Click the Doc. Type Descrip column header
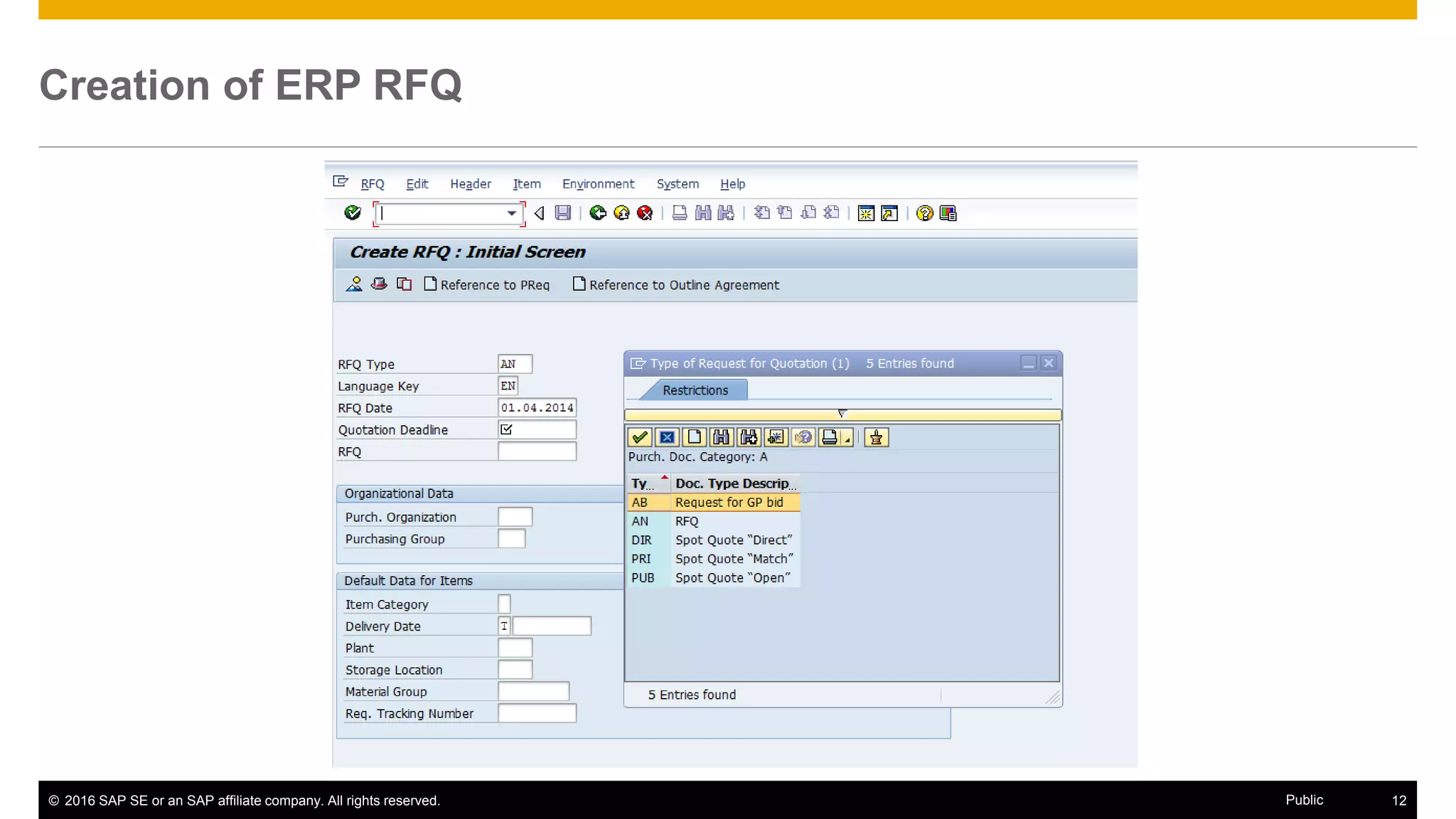This screenshot has height=819, width=1456. [736, 483]
